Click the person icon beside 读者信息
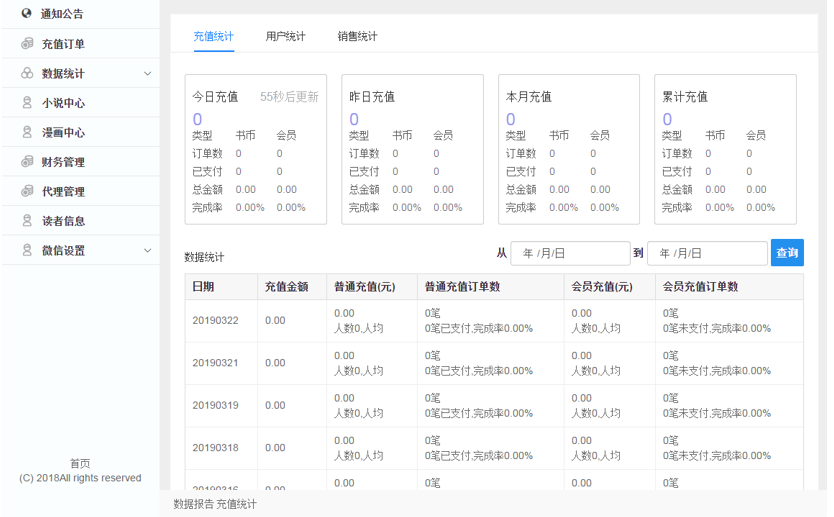This screenshot has height=517, width=834. click(27, 220)
